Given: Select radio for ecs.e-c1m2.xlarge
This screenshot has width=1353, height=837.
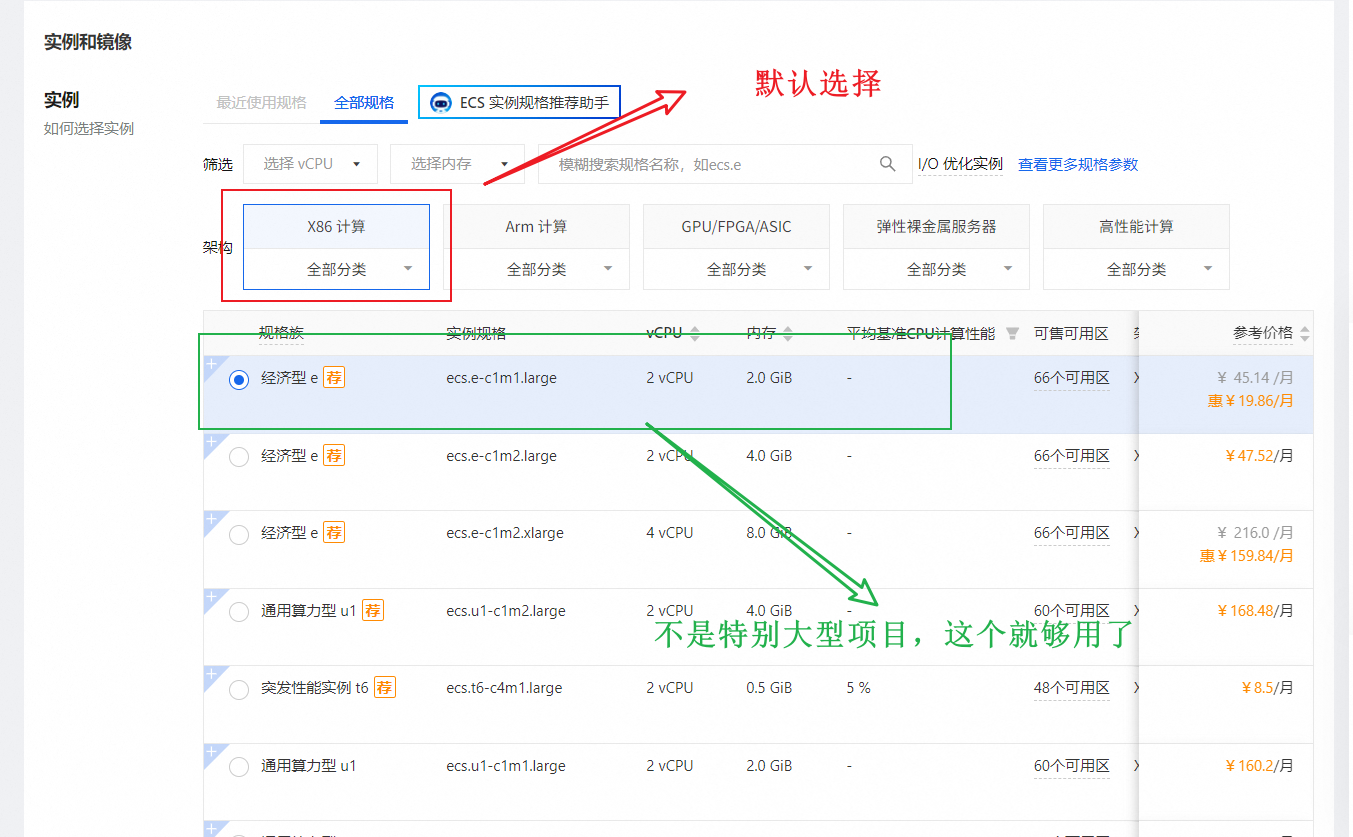Looking at the screenshot, I should [x=239, y=535].
